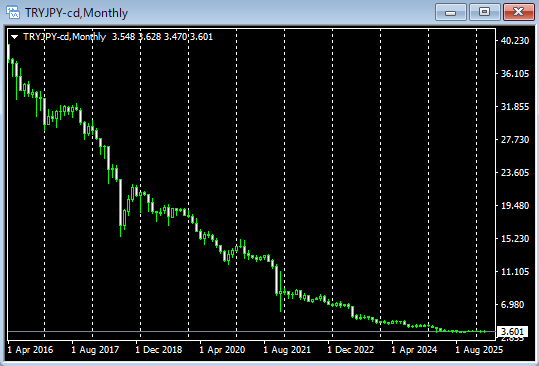Maximize the TRYJPY-cd chart window
This screenshot has width=539, height=366.
click(x=485, y=12)
